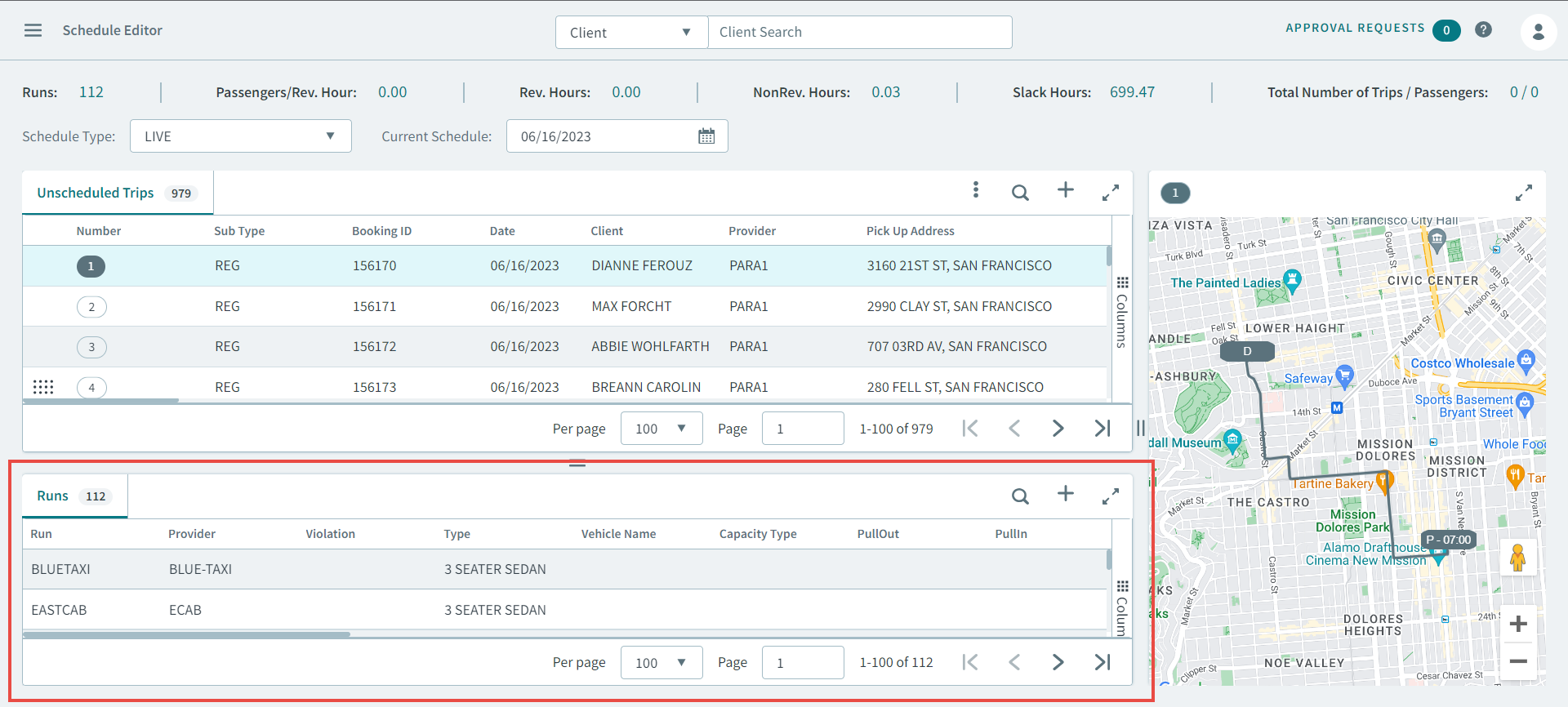Click the horizontal panel splitter handle
Viewport: 1568px width, 707px height.
577,464
